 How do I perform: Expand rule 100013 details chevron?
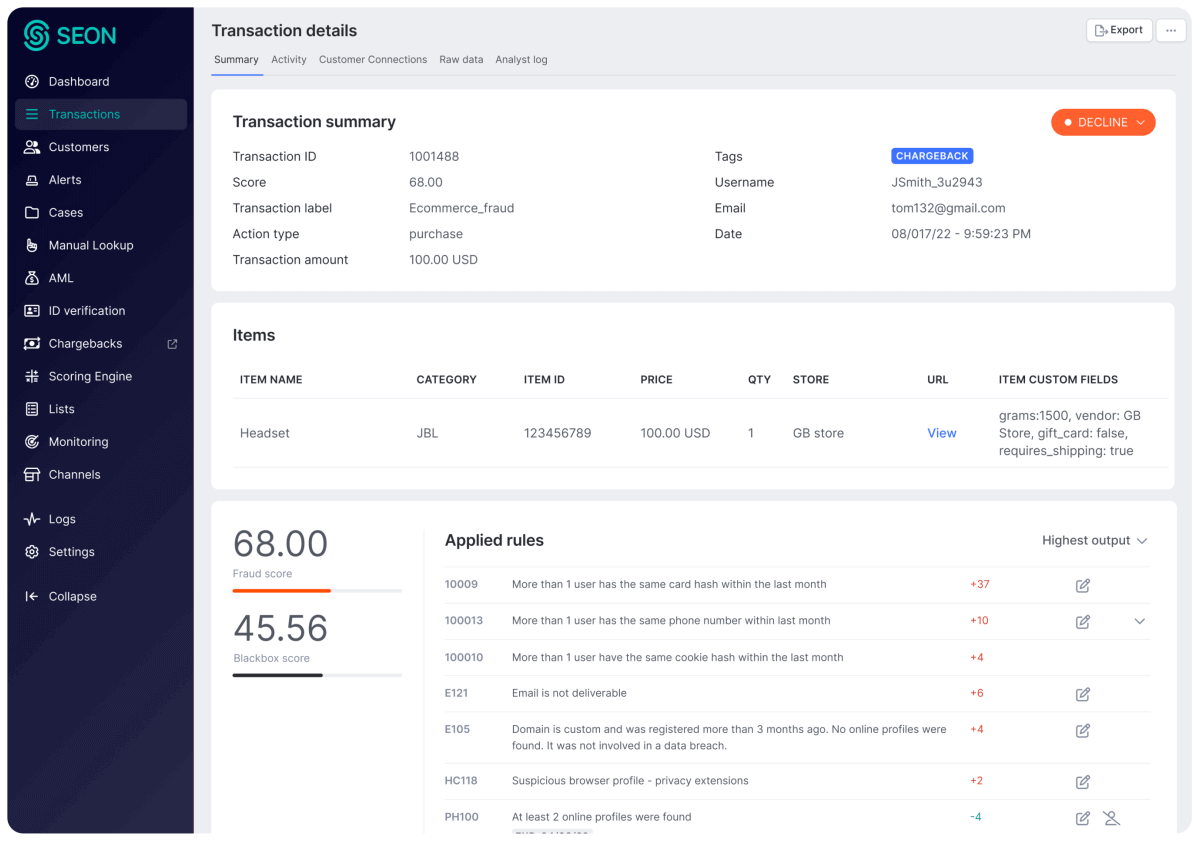point(1140,622)
